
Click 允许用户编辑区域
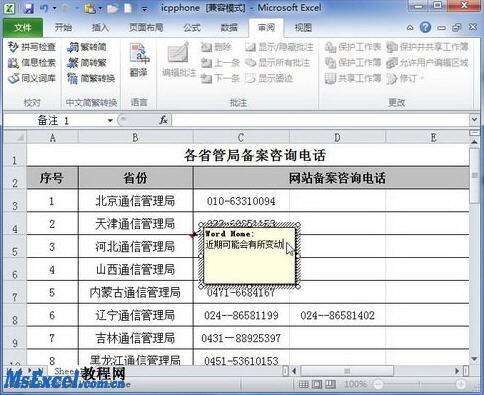427,63
